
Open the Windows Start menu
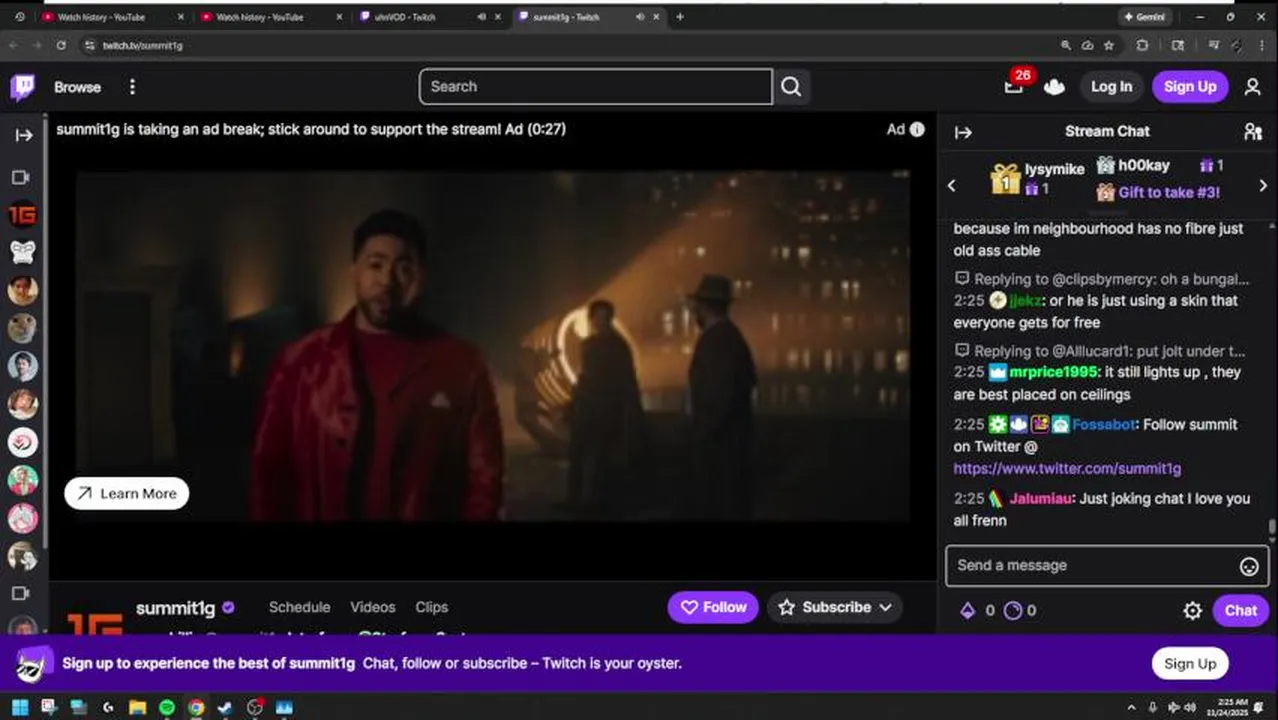(19, 708)
